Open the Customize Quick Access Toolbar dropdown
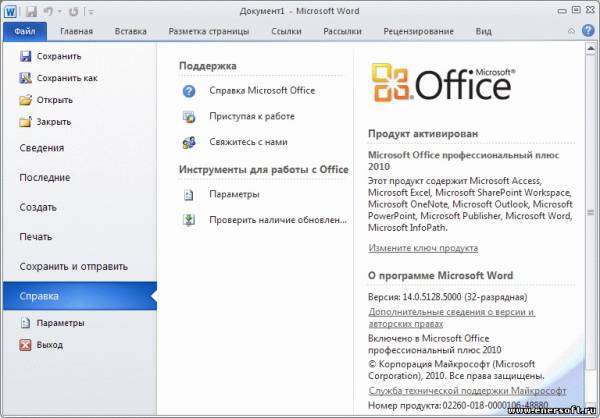Screen dimensions: 600x418 [x=91, y=12]
